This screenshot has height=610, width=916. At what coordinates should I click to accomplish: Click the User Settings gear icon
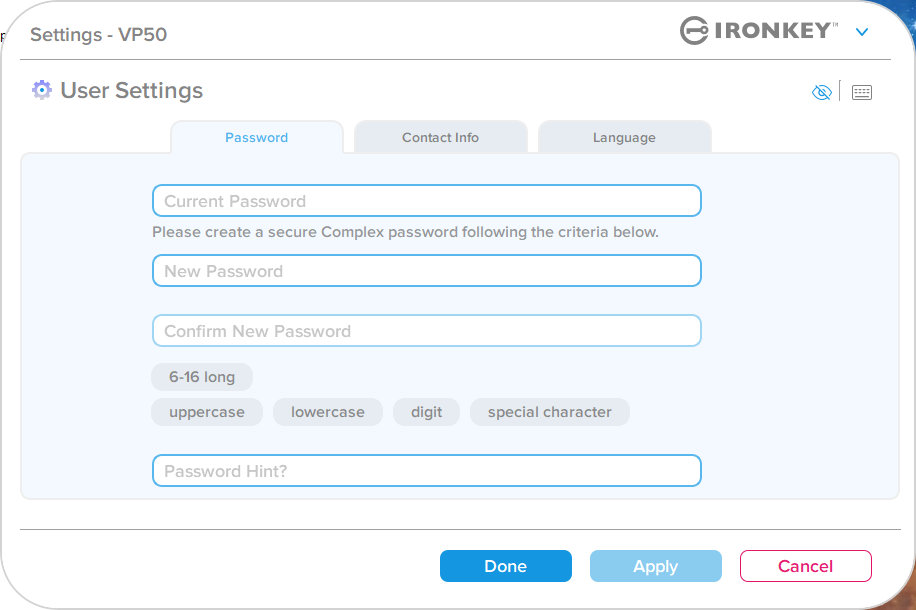[x=41, y=90]
